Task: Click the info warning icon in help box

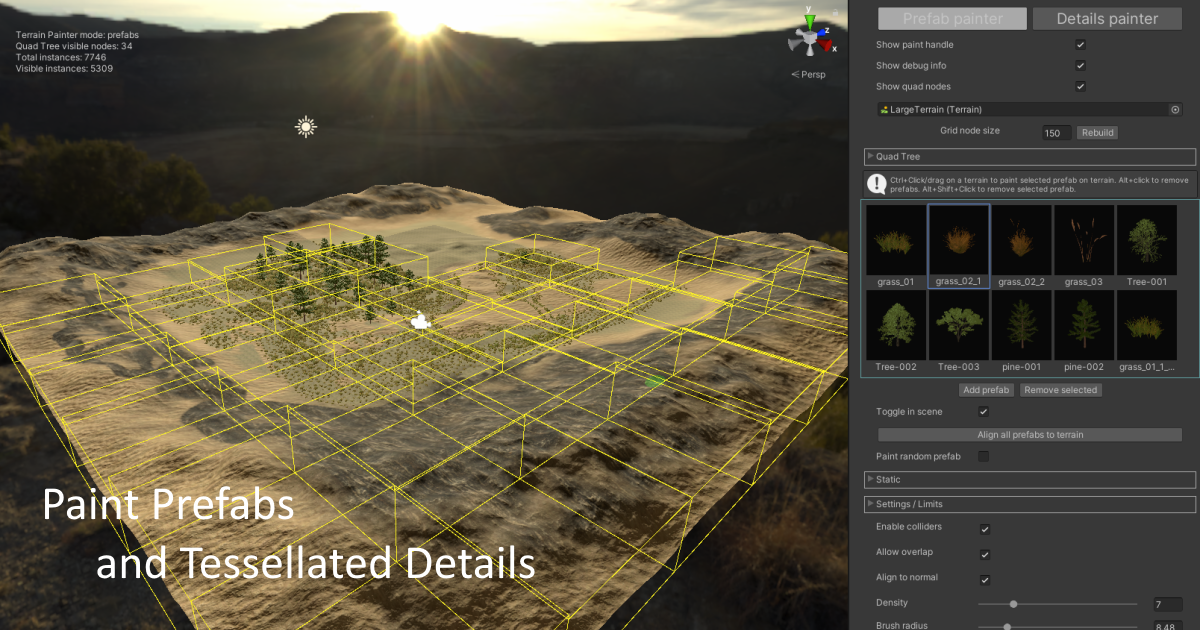Action: 877,184
